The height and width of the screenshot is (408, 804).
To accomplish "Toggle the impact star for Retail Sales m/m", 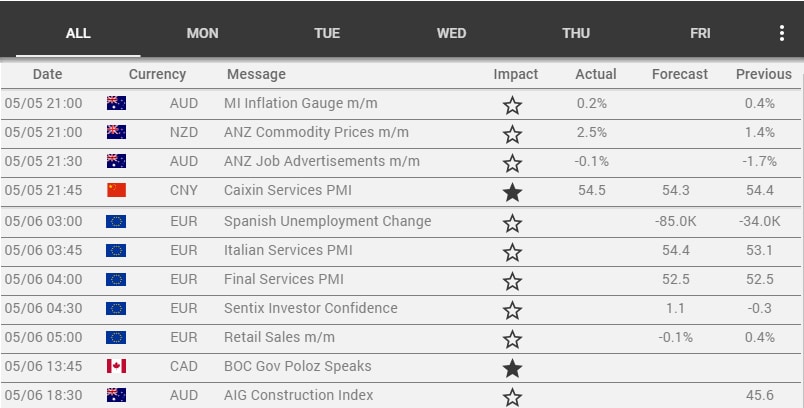I will tap(512, 339).
